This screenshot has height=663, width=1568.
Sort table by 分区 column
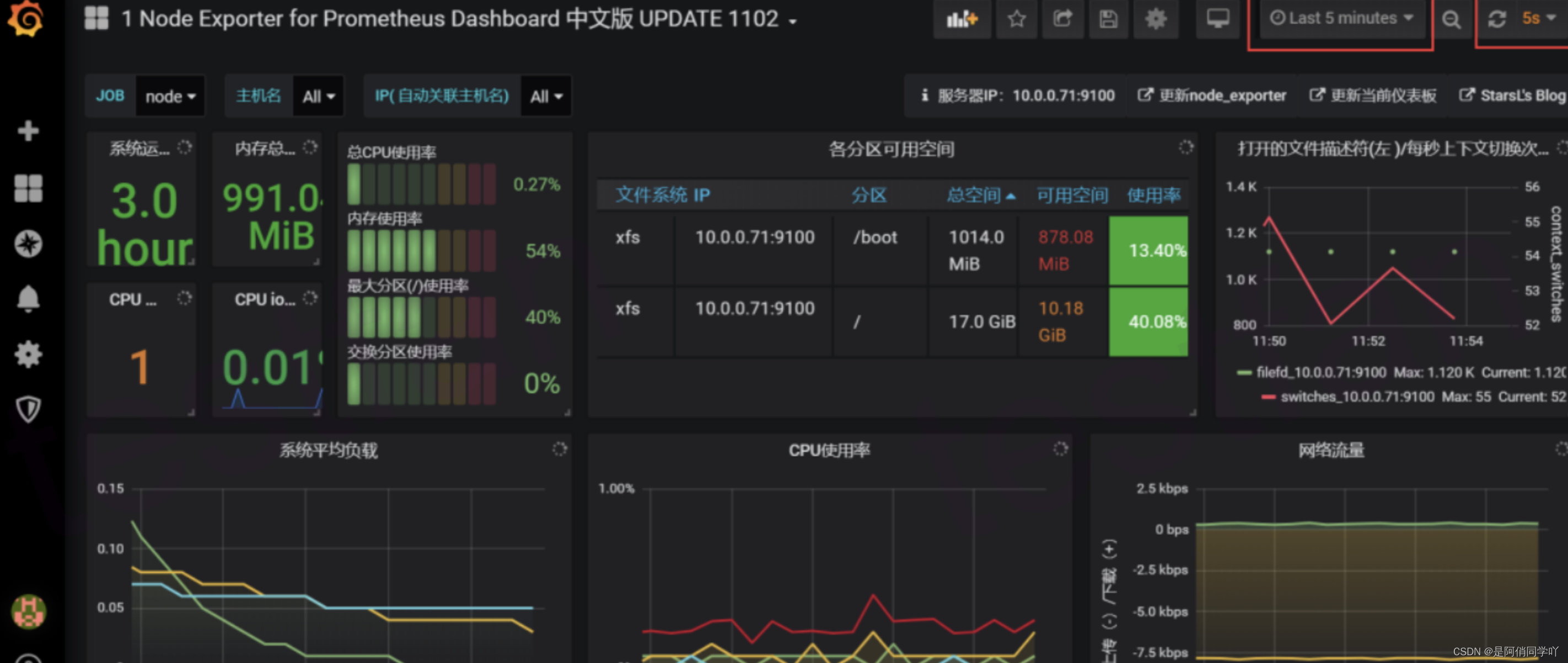coord(869,195)
